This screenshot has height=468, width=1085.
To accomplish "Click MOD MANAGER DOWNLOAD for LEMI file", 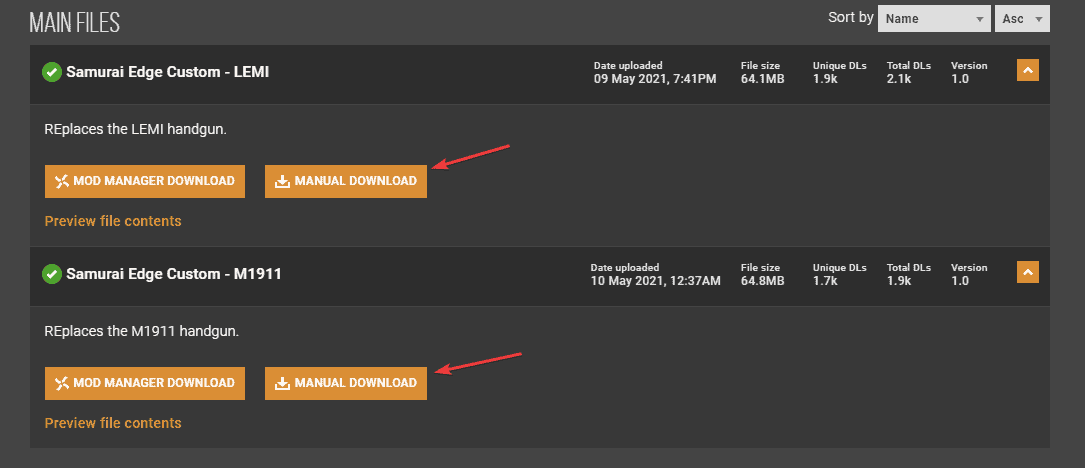I will click(x=145, y=181).
